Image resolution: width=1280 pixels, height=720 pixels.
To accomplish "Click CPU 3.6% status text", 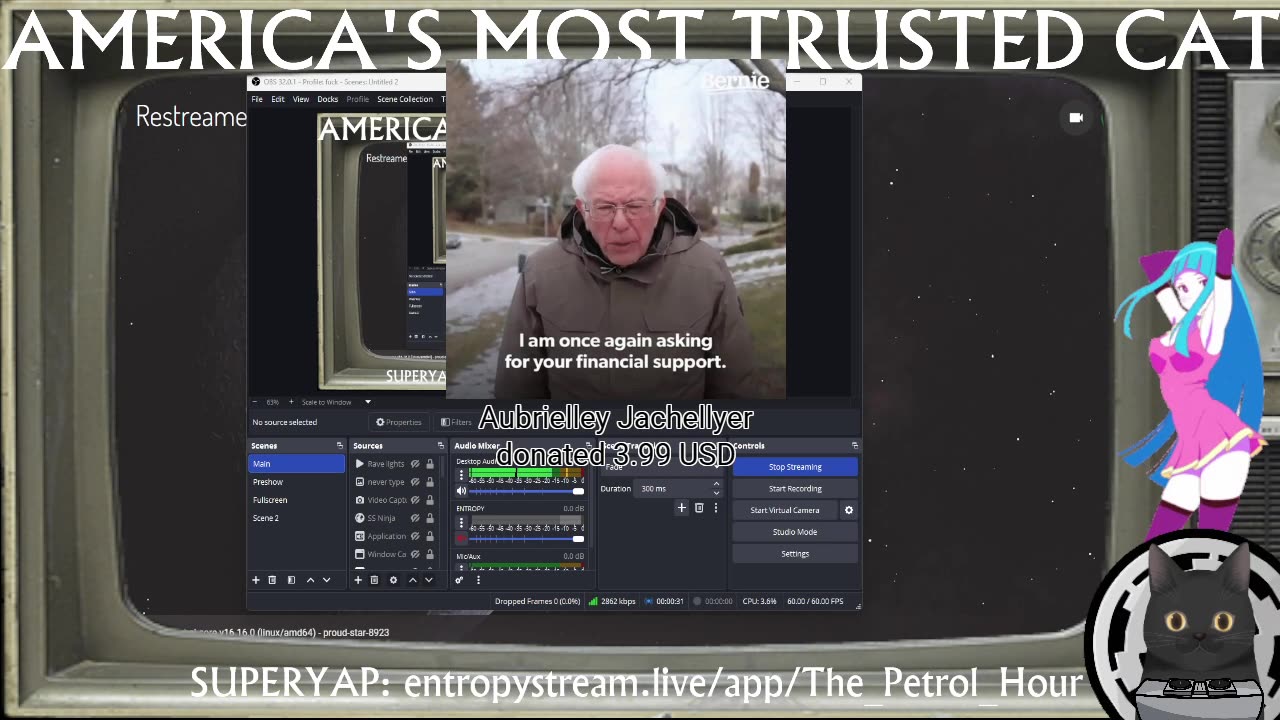I will pos(760,602).
